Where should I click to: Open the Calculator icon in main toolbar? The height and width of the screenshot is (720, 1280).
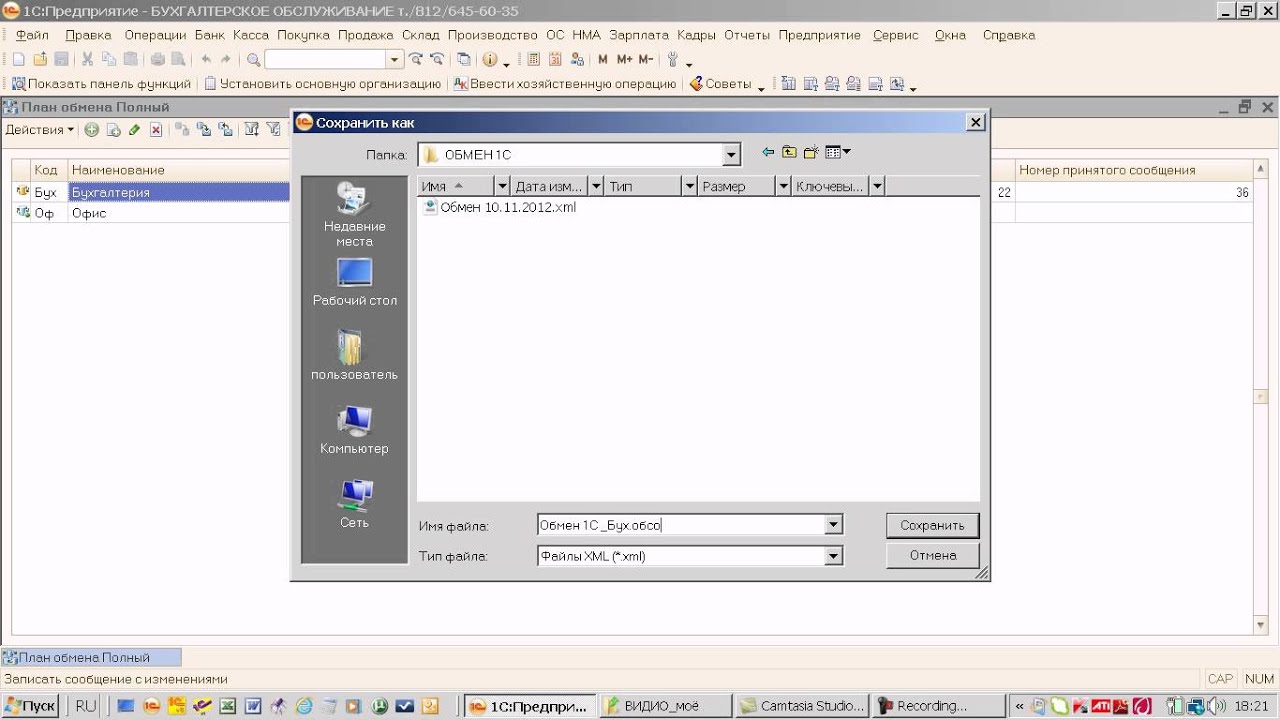[x=533, y=59]
